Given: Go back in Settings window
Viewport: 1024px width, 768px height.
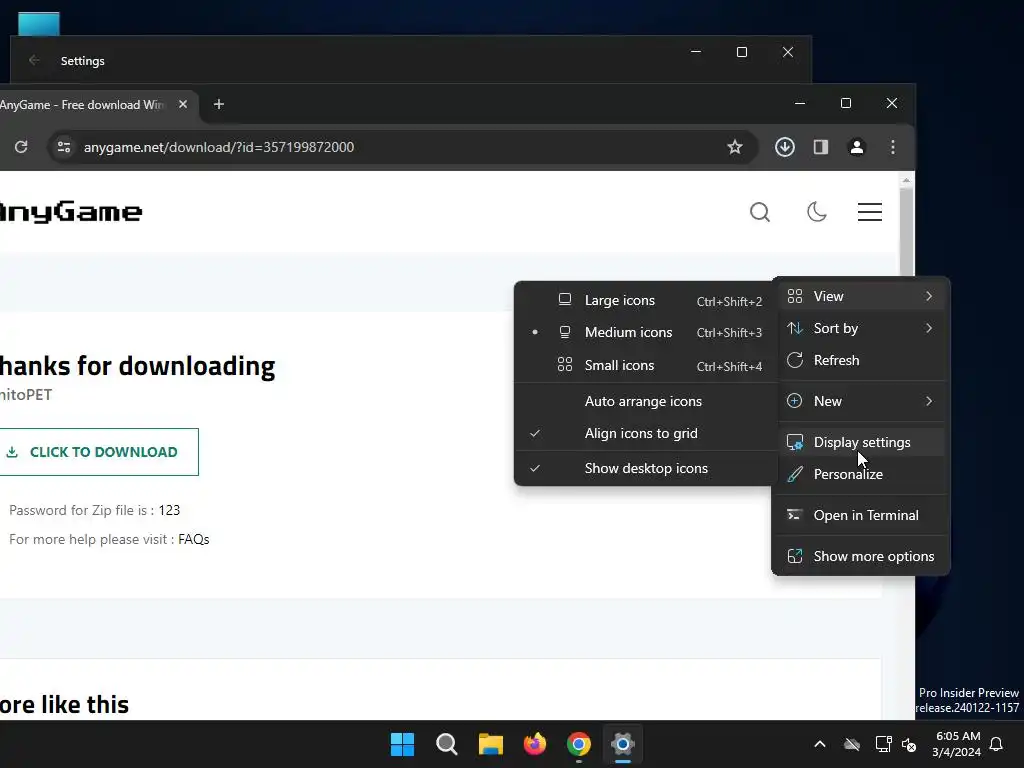Looking at the screenshot, I should (x=34, y=60).
